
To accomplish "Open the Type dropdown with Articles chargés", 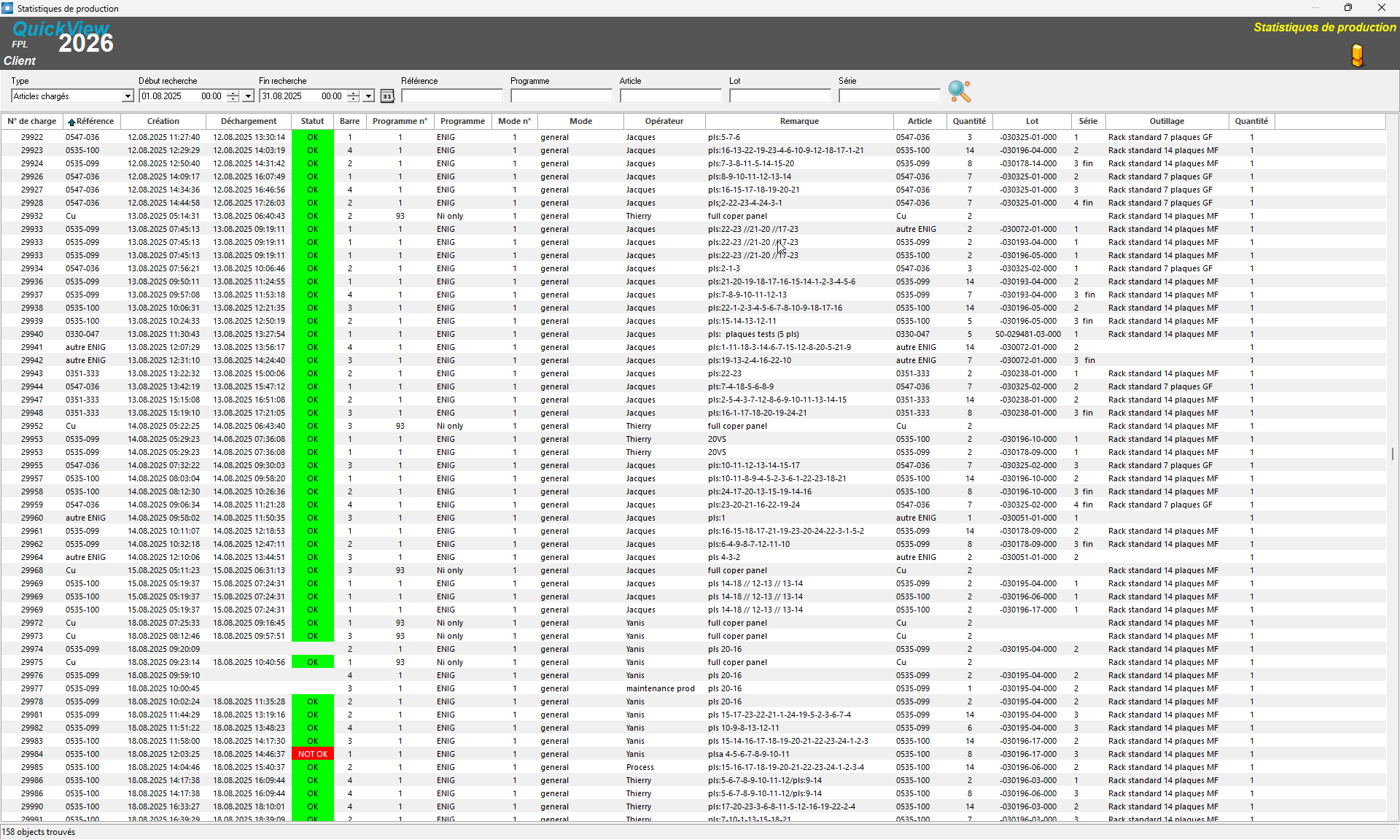I will (x=128, y=96).
